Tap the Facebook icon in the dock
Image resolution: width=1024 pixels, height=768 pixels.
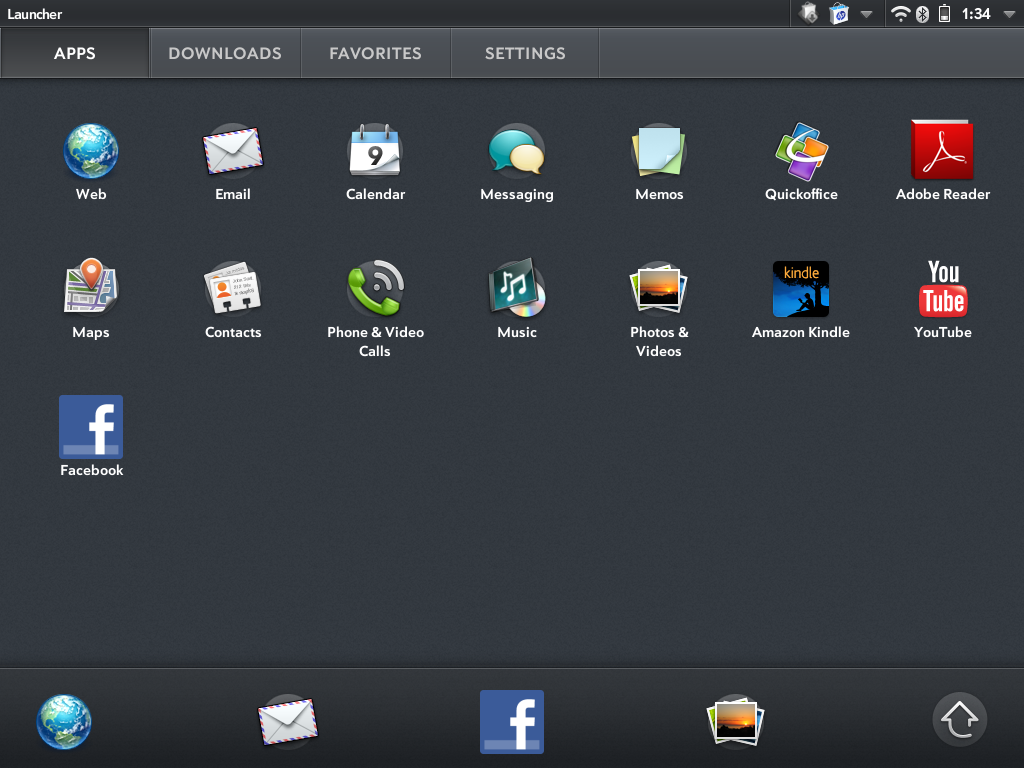[512, 722]
